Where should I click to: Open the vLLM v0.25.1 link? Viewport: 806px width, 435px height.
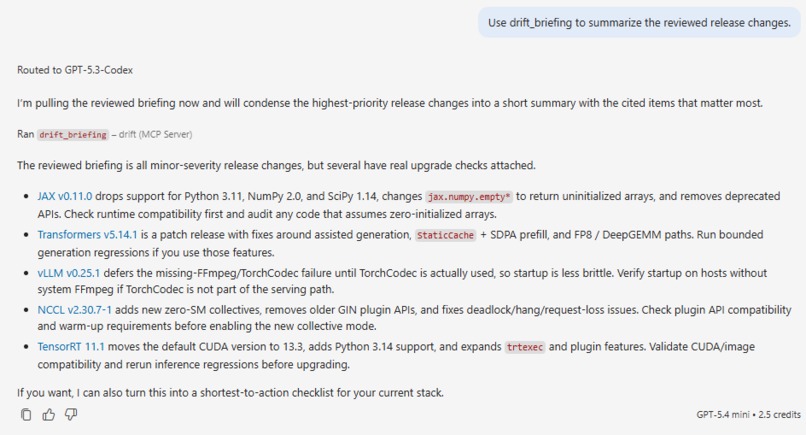click(69, 273)
